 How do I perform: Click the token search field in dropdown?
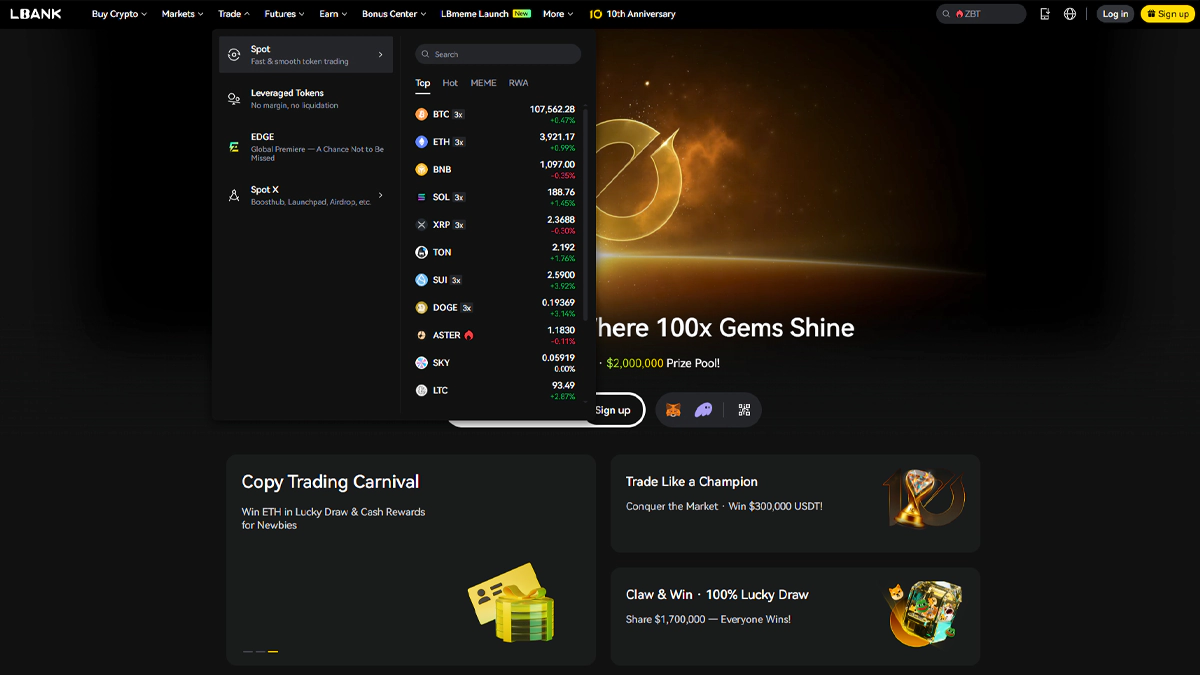[498, 54]
